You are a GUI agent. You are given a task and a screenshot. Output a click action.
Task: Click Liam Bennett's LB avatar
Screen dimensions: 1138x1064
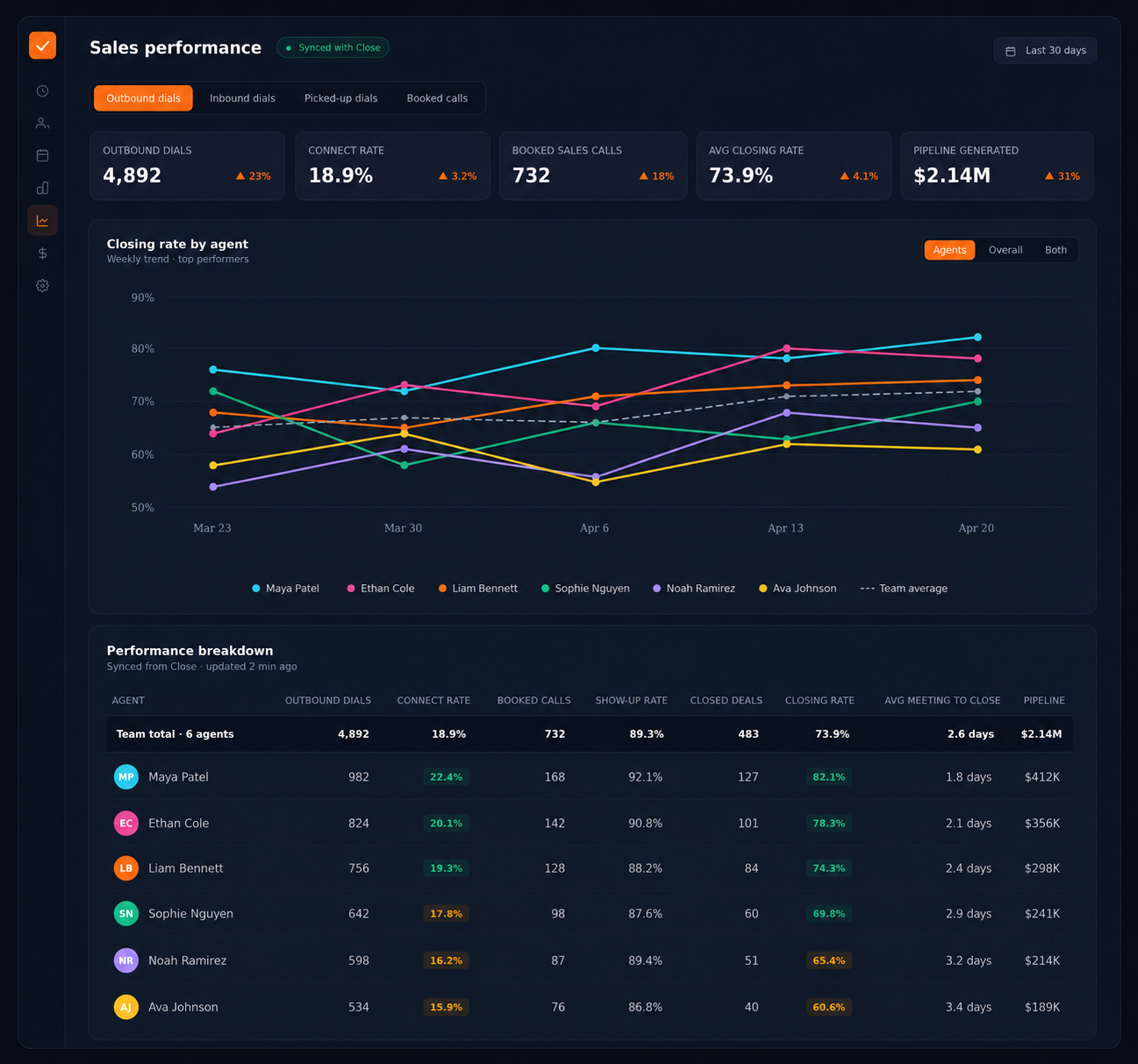click(126, 868)
